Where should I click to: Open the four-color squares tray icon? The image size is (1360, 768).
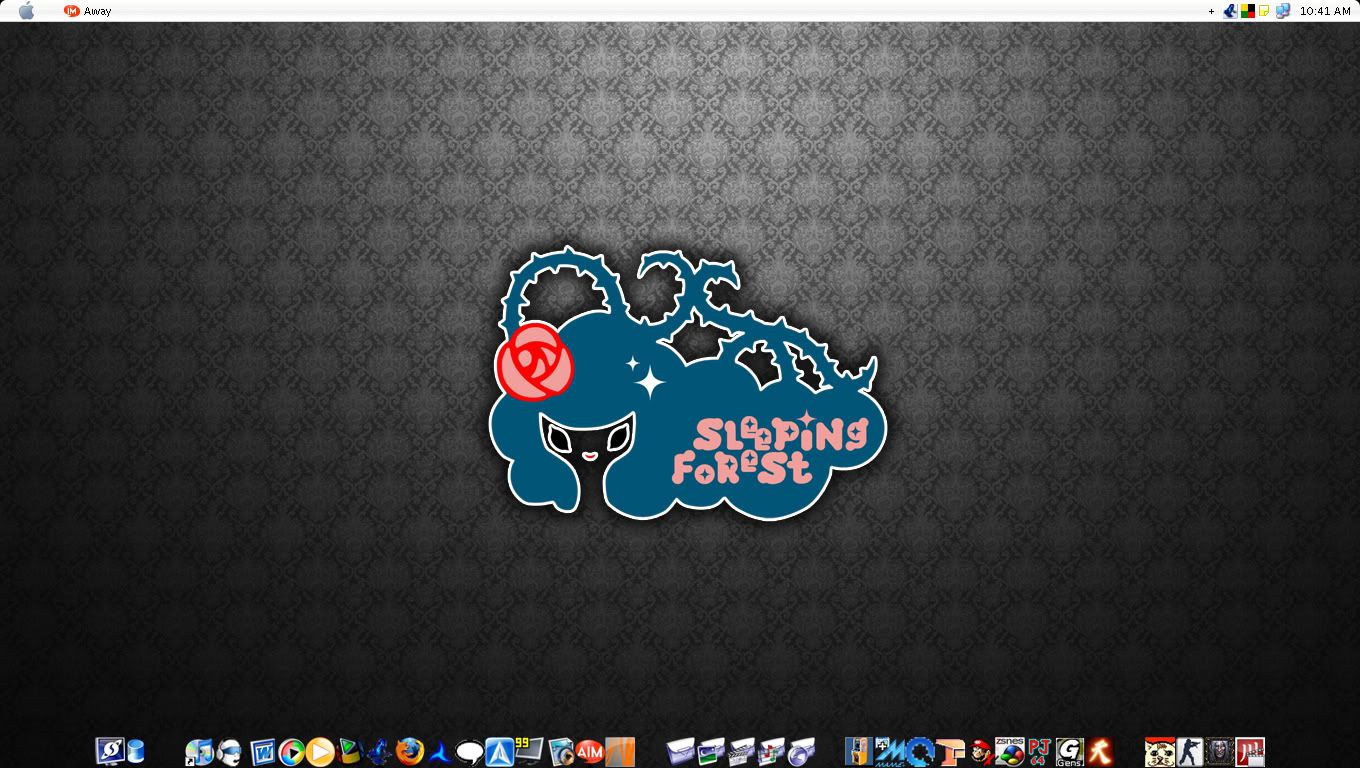(1248, 11)
